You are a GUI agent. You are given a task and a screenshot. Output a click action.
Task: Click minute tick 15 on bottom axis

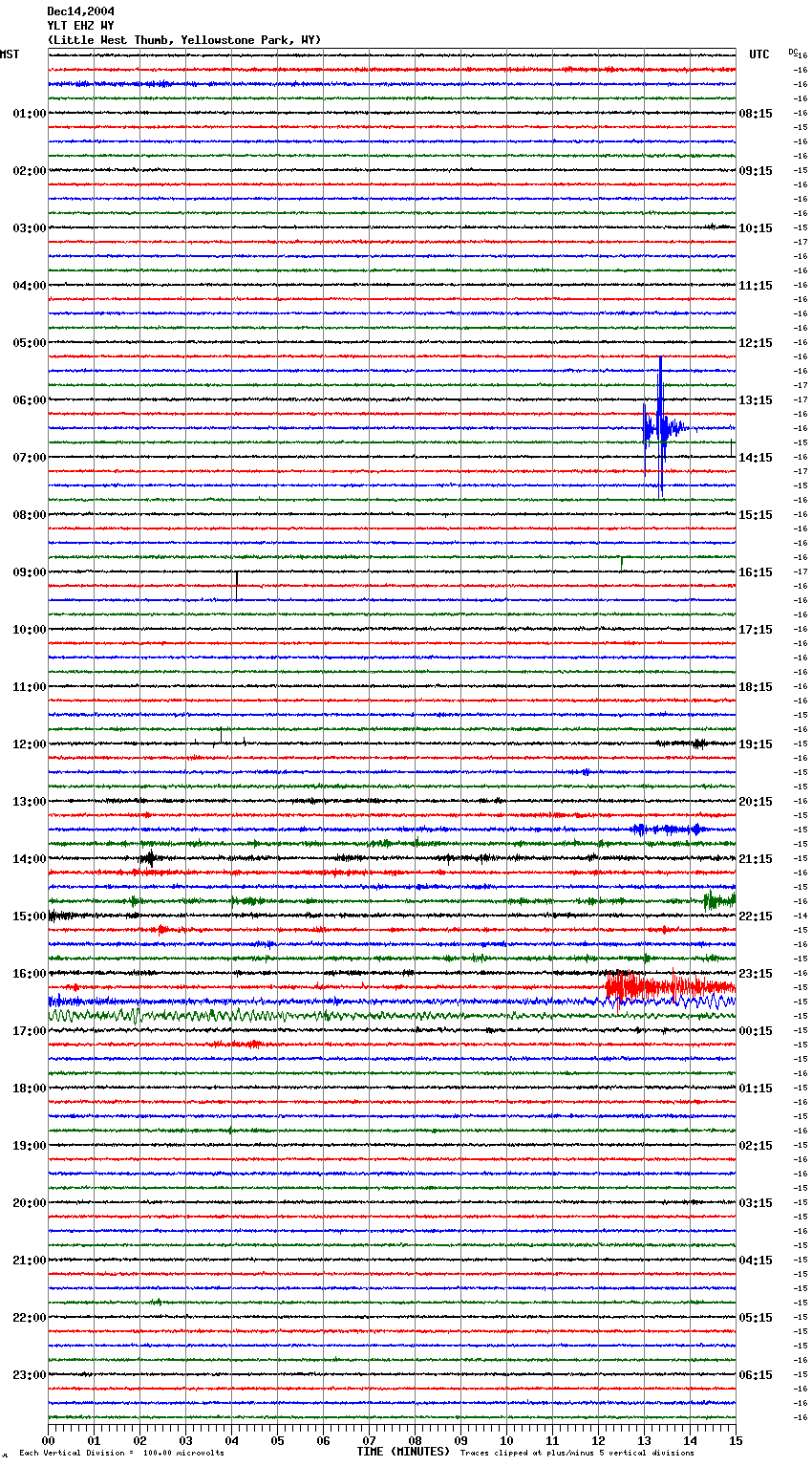click(x=736, y=1440)
